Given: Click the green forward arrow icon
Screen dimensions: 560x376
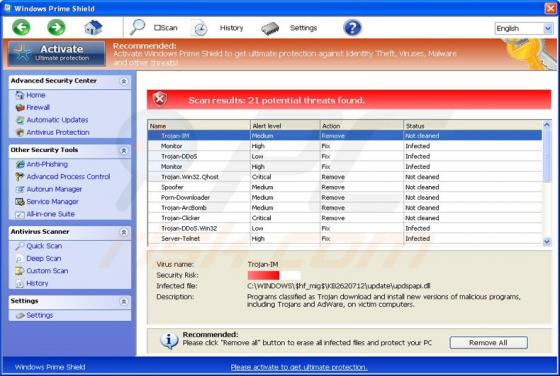Looking at the screenshot, I should pyautogui.click(x=56, y=27).
